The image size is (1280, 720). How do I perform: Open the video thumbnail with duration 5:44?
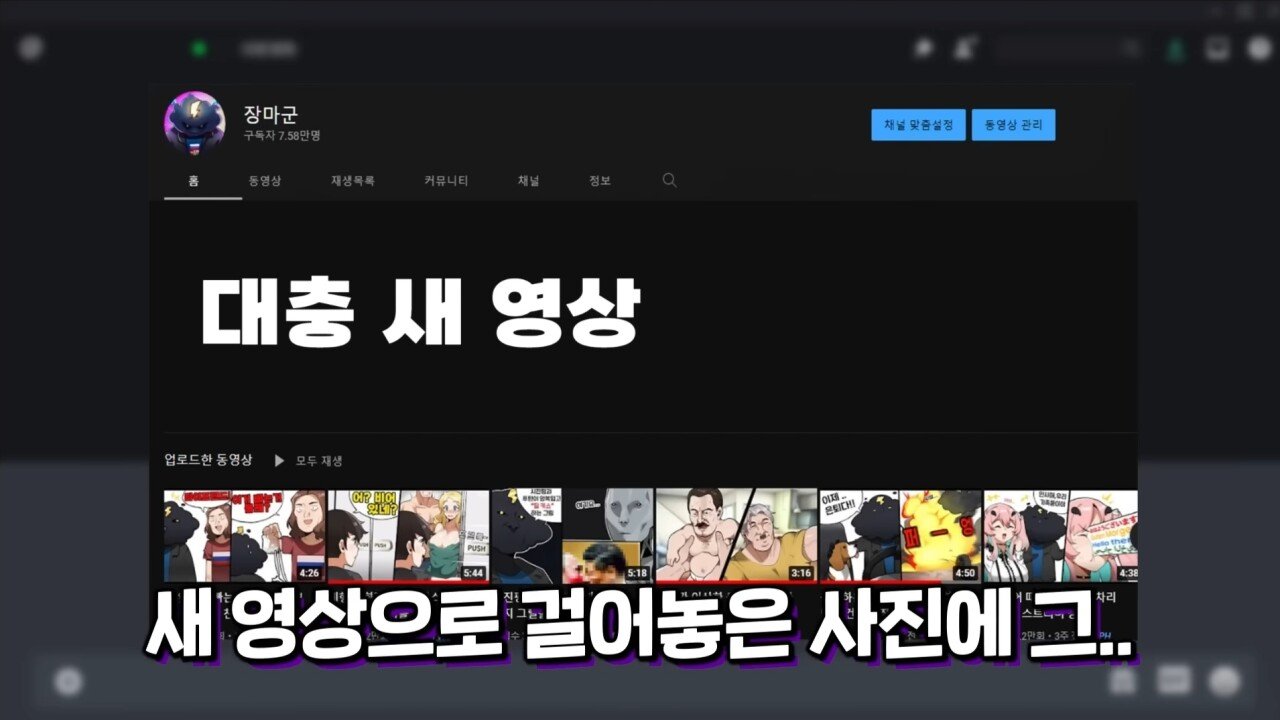point(408,536)
